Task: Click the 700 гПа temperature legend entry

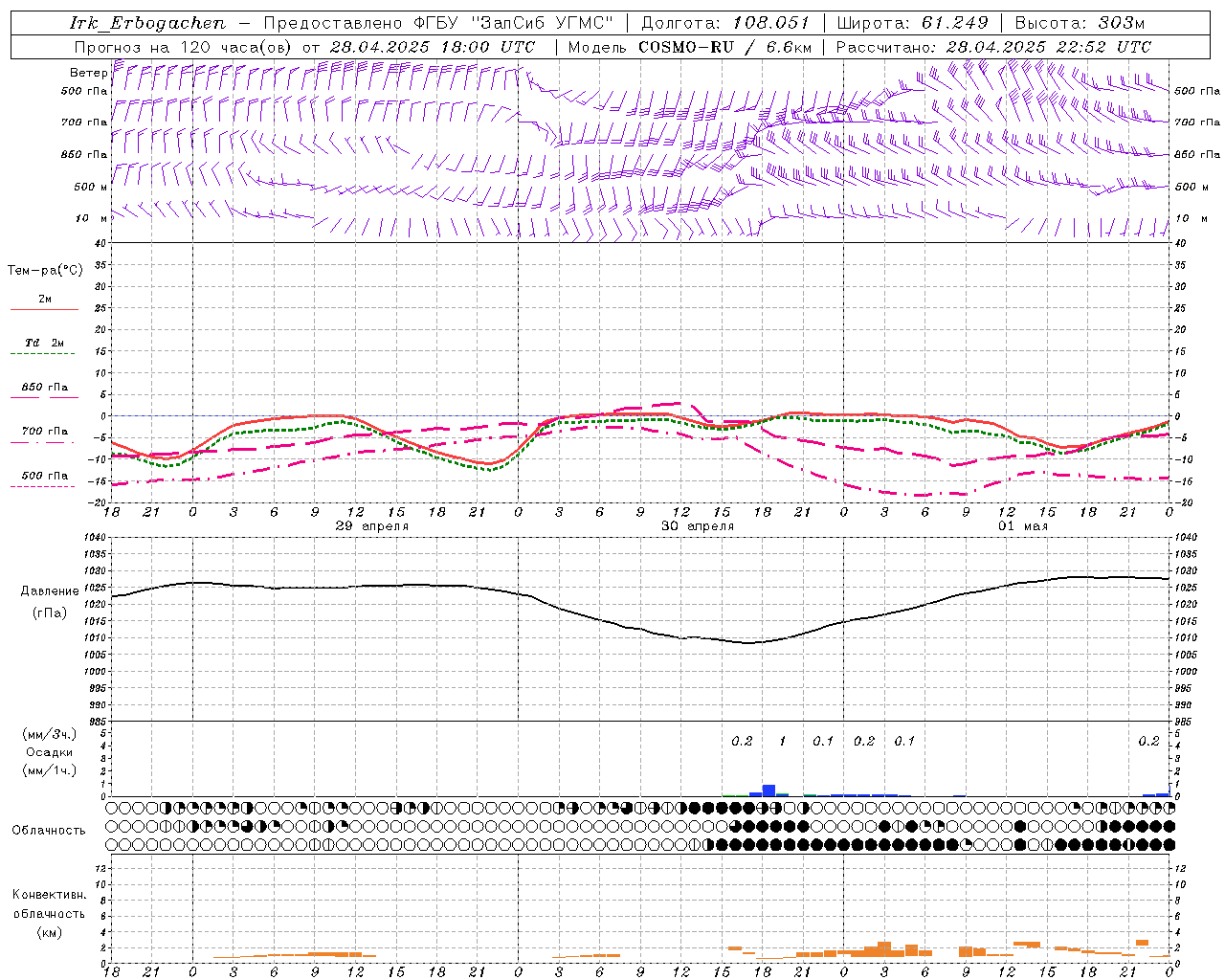Action: (x=45, y=432)
